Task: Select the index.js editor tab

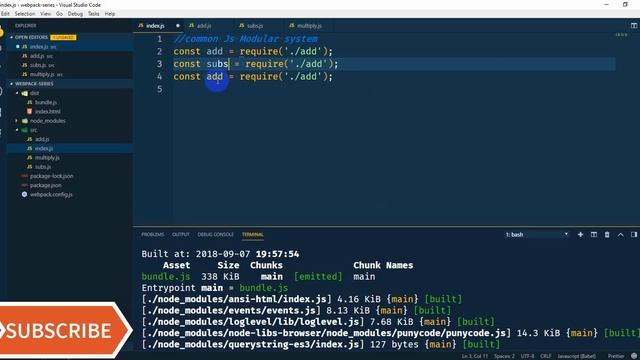Action: pos(155,26)
